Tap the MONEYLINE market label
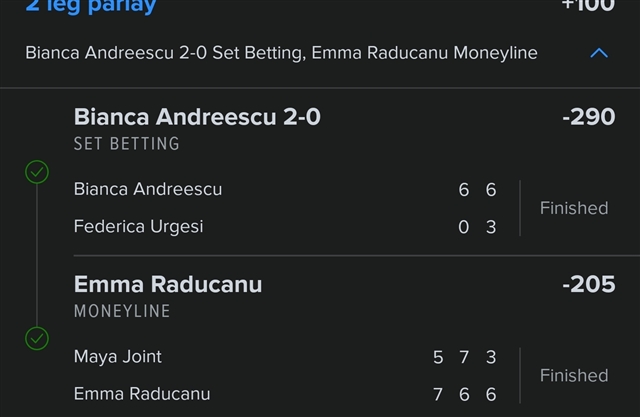 (x=122, y=311)
